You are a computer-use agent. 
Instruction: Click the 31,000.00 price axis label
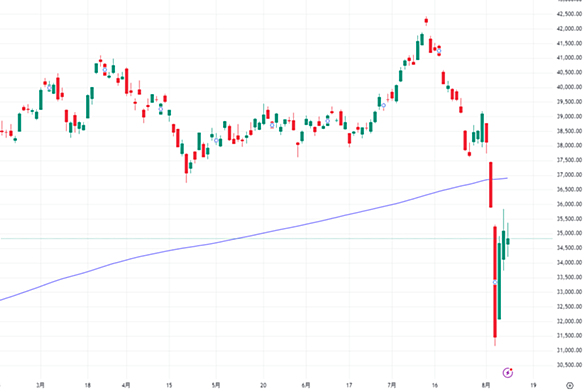pos(569,350)
